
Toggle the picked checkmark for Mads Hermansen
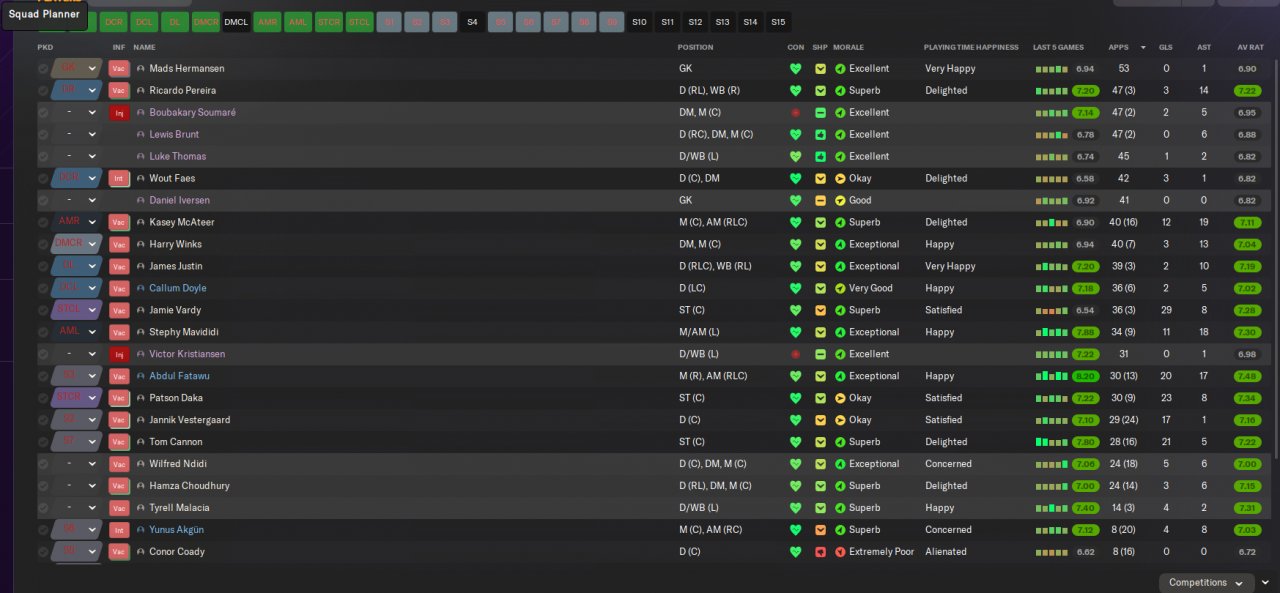click(x=43, y=69)
